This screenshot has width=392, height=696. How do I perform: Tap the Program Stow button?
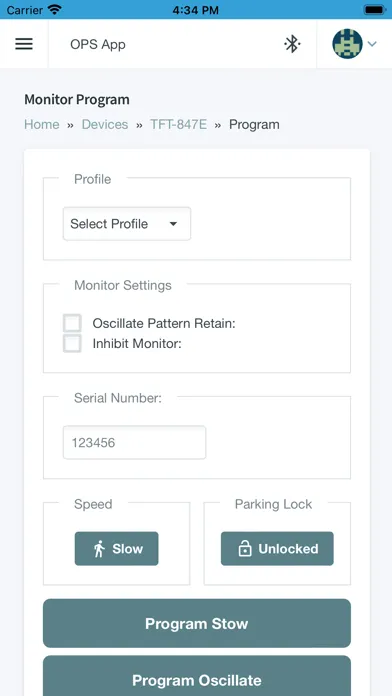(x=197, y=623)
